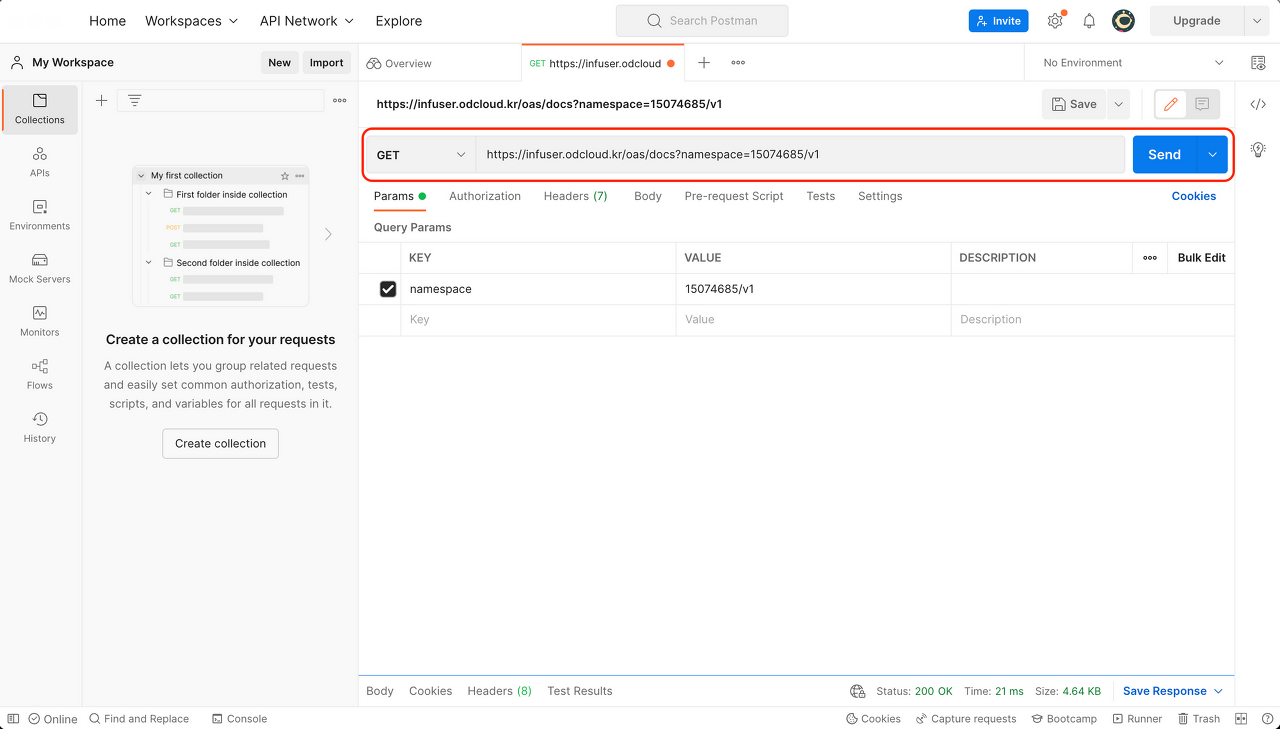Open the info lightbulb icon in the right sidebar
The height and width of the screenshot is (729, 1280).
1258,149
